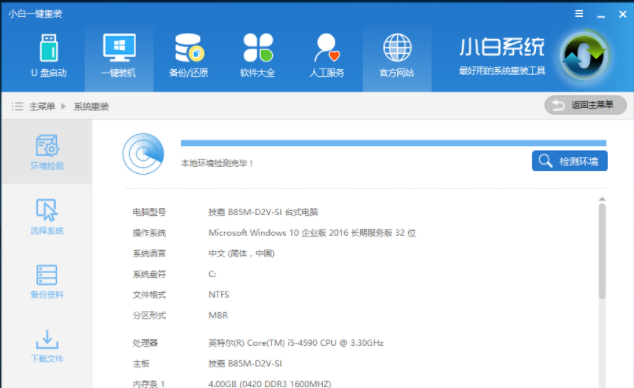Image resolution: width=634 pixels, height=388 pixels.
Task: Click the 小白一键重装 window title
Action: coord(35,14)
